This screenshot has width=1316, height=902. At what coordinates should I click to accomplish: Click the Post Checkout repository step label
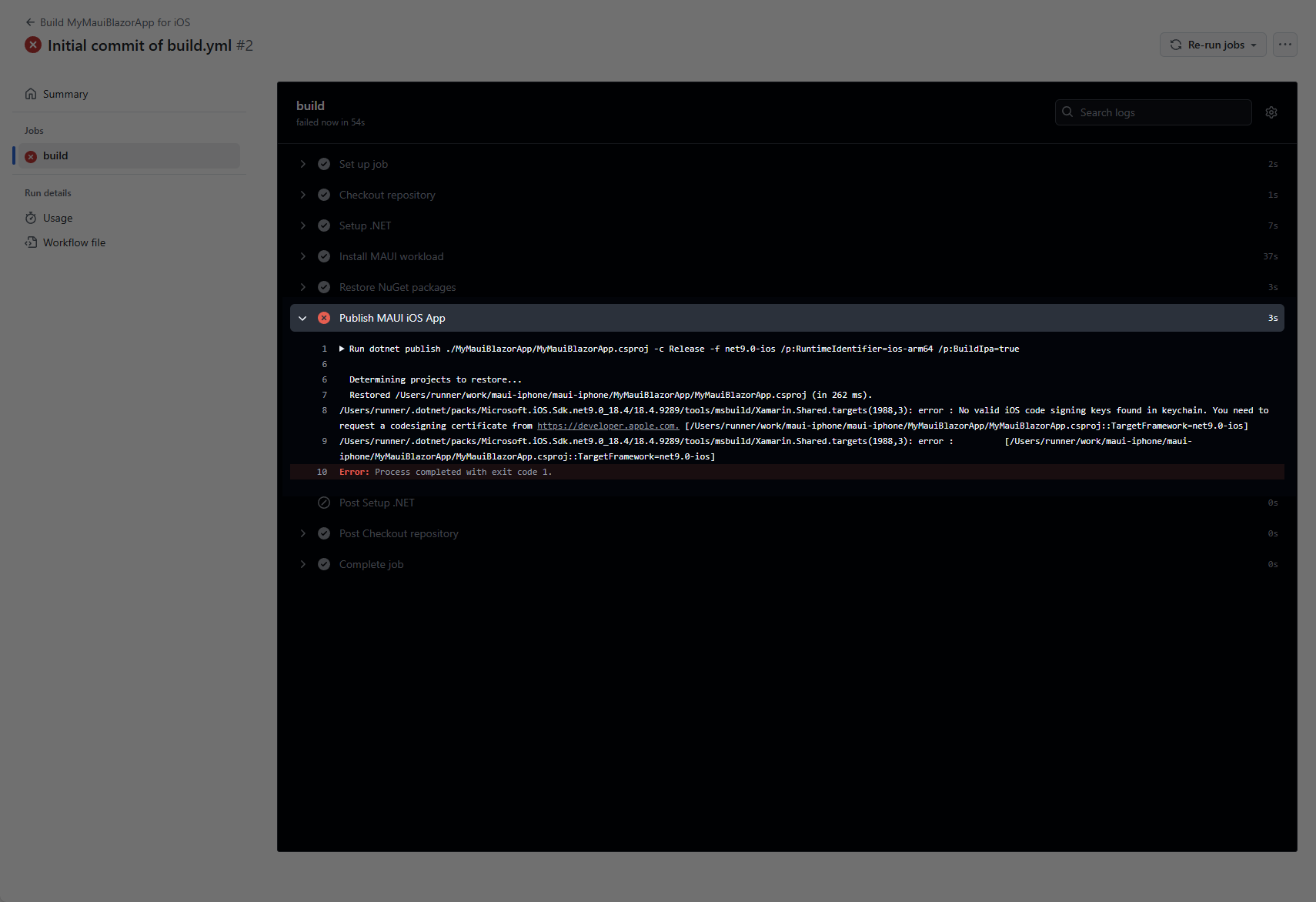point(399,533)
